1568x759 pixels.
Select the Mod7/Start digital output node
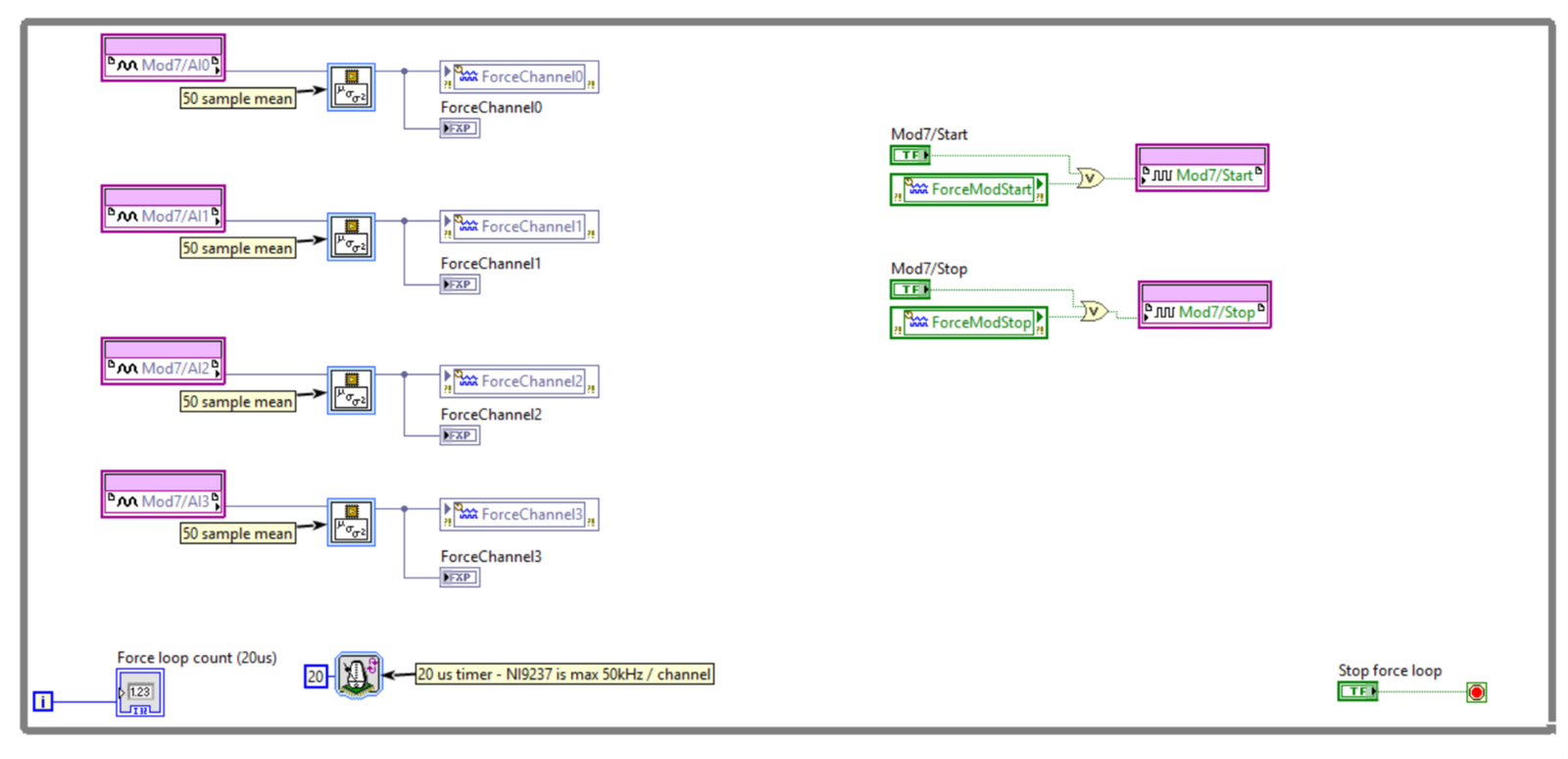pos(1202,168)
